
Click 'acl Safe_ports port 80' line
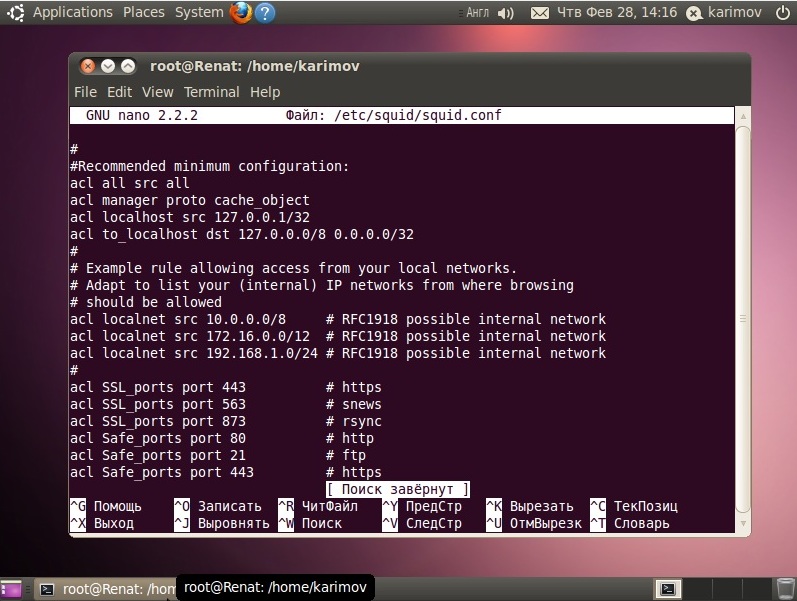coord(222,438)
